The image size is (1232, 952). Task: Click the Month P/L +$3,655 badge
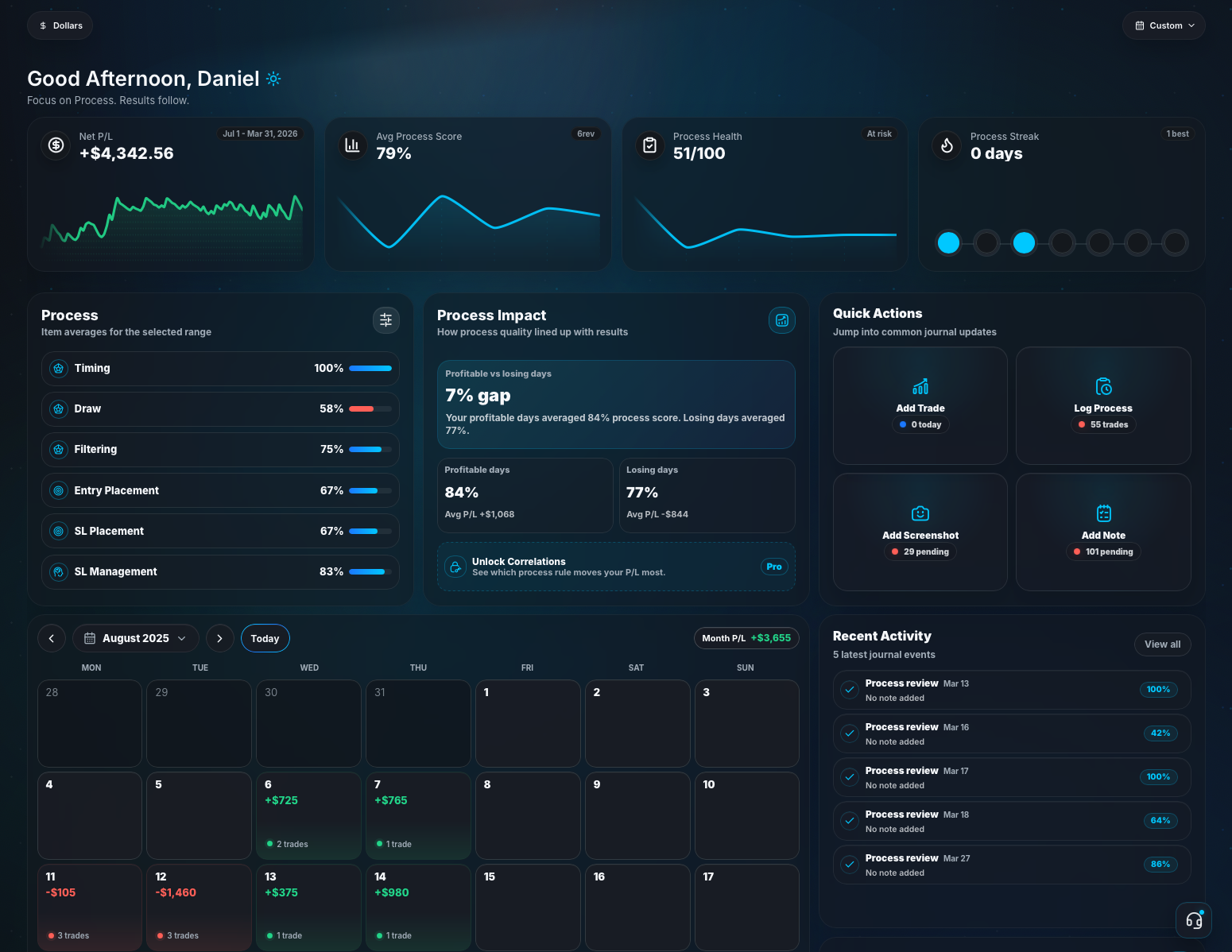point(746,638)
